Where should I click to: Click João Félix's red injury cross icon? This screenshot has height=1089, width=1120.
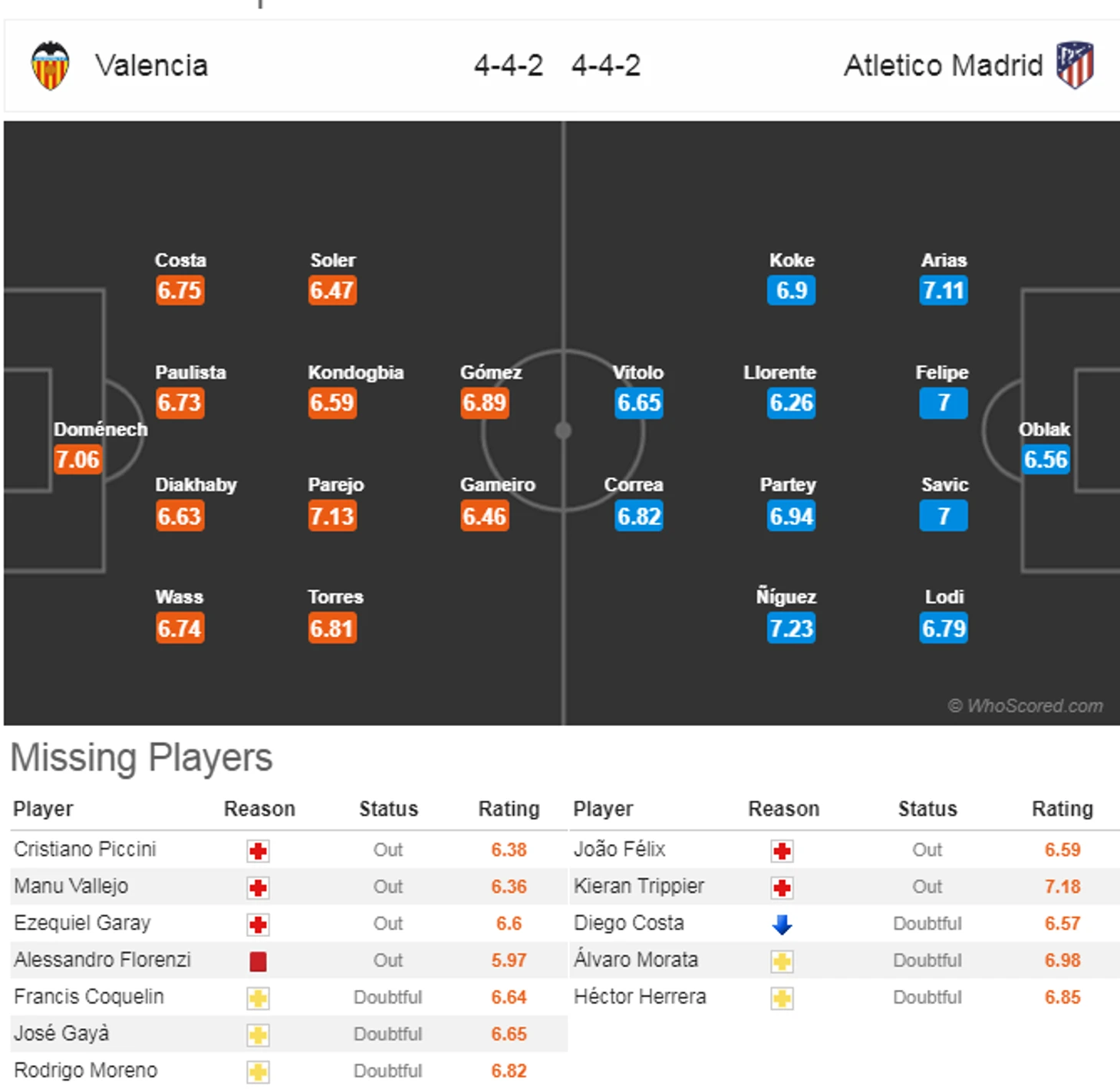782,850
